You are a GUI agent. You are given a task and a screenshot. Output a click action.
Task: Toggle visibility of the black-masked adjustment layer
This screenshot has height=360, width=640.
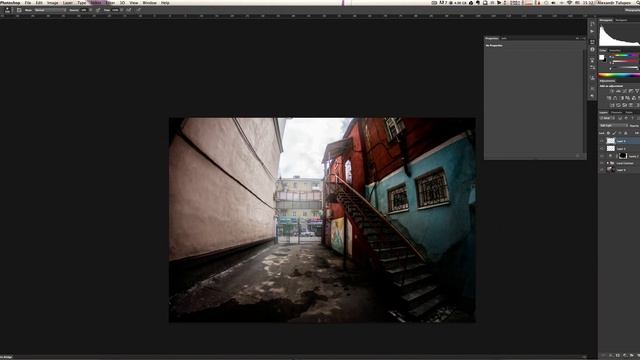click(x=602, y=156)
